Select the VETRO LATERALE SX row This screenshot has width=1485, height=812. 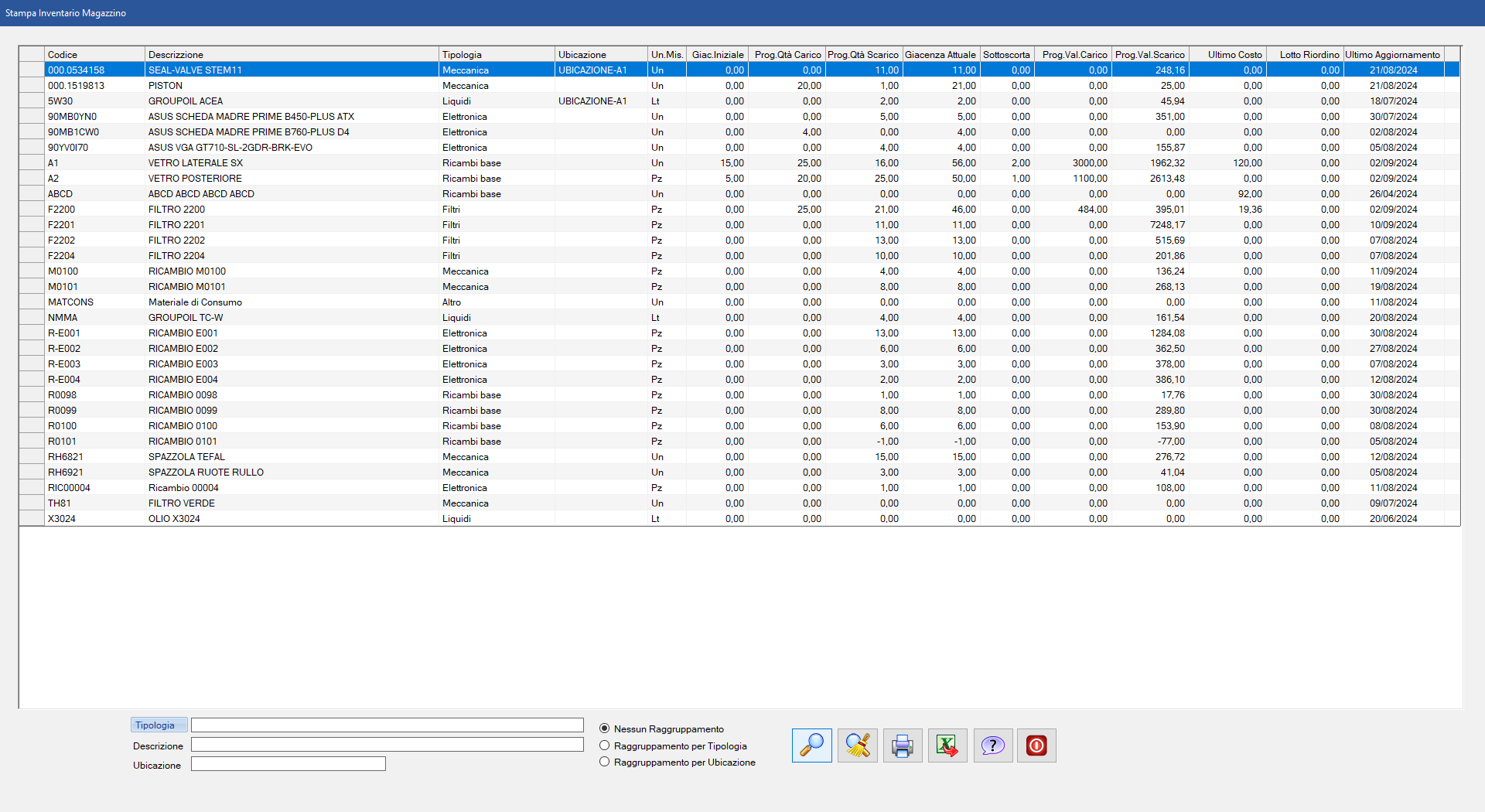click(196, 163)
